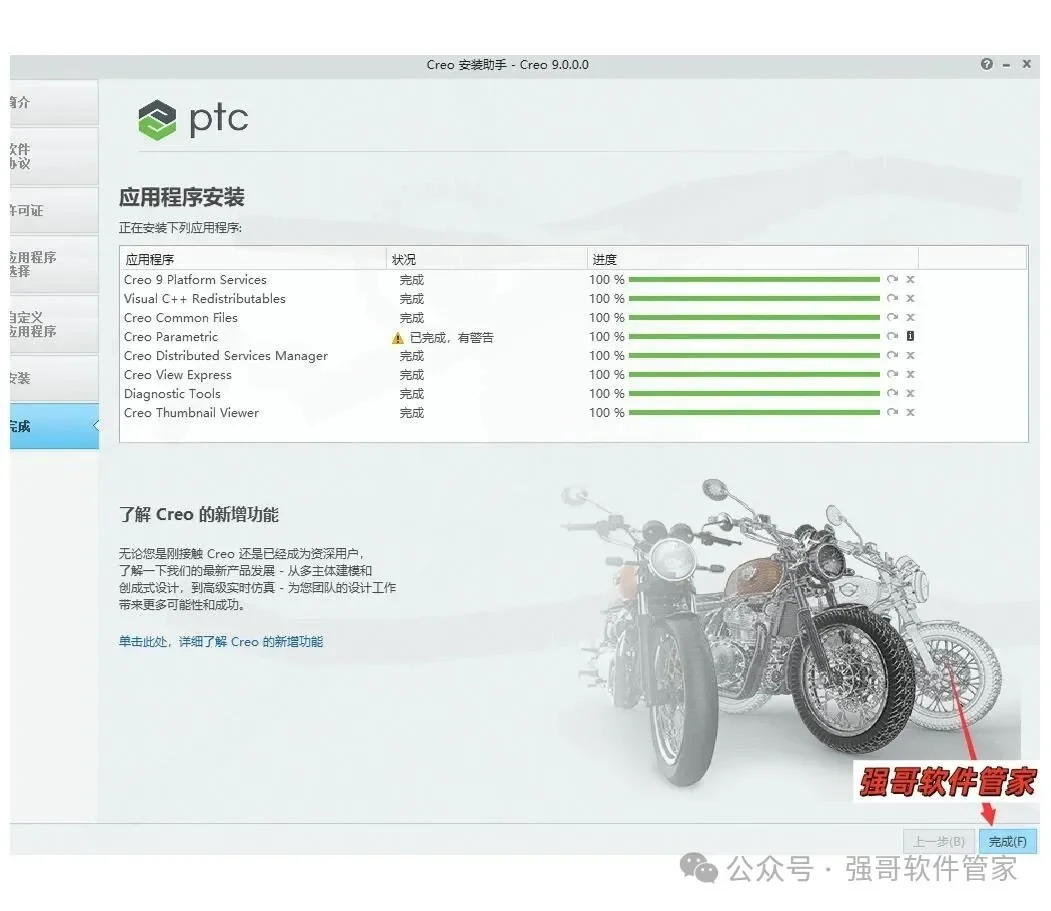Cancel icon for Creo View Express
This screenshot has width=1051, height=911.
click(910, 374)
